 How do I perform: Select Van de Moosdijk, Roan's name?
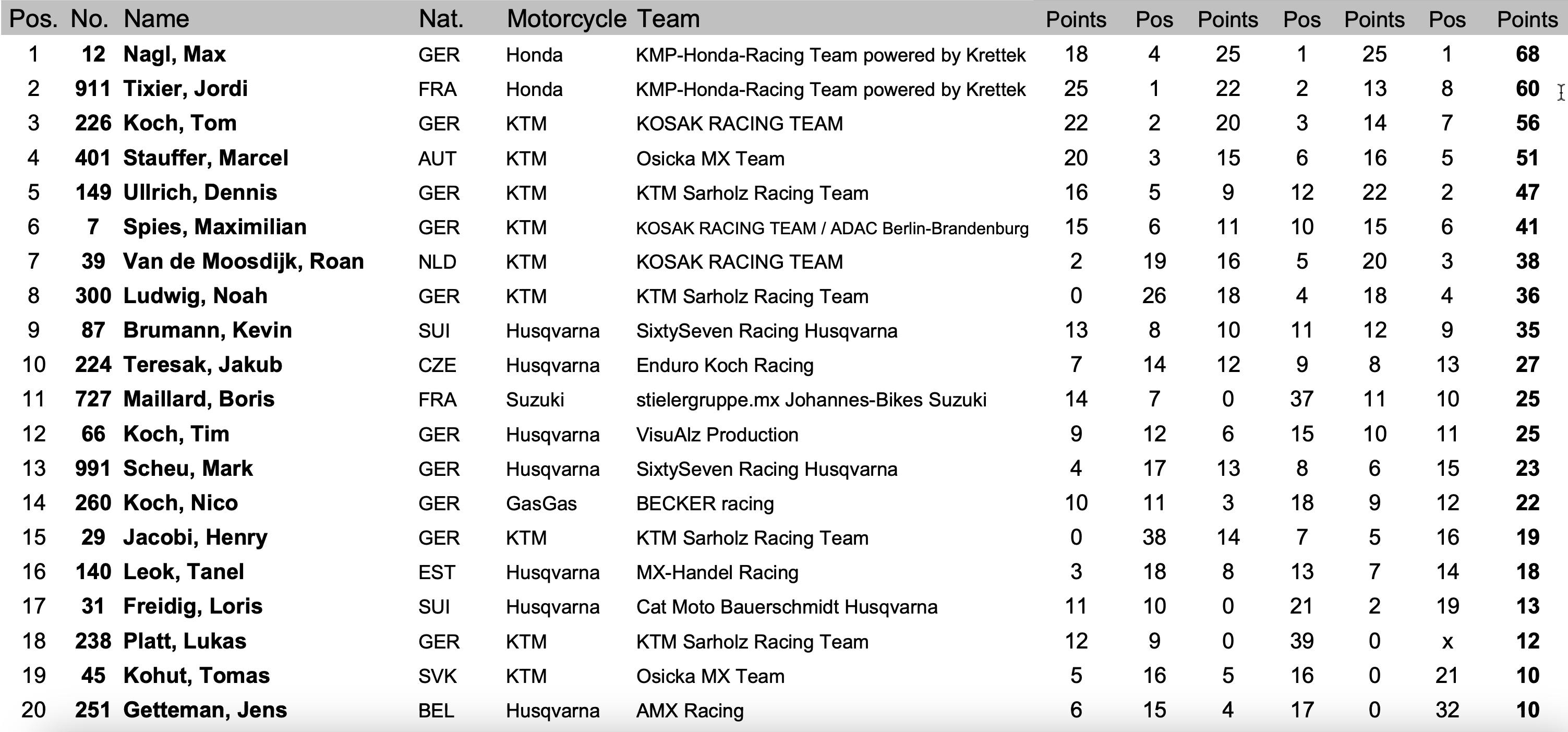(243, 261)
